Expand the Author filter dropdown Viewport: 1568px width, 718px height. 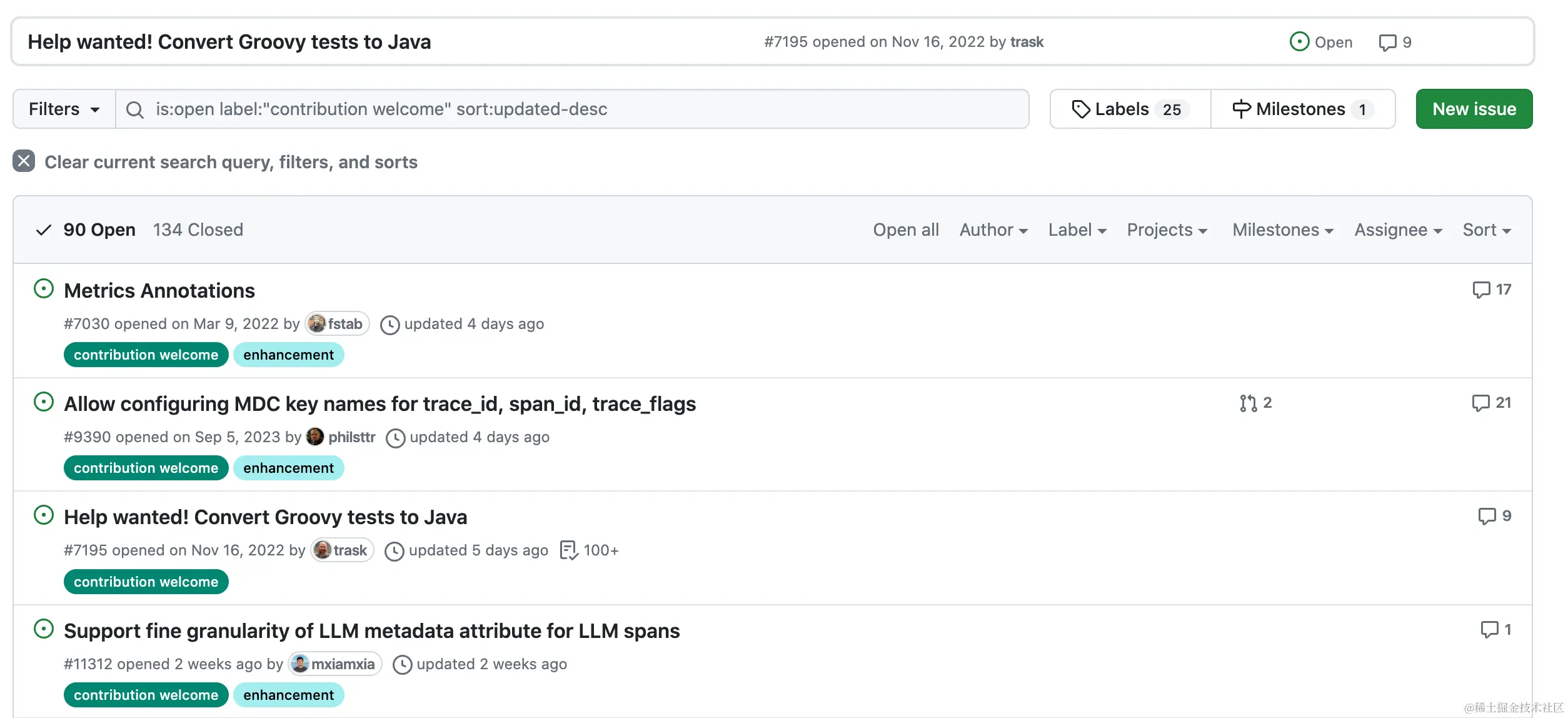(x=993, y=230)
